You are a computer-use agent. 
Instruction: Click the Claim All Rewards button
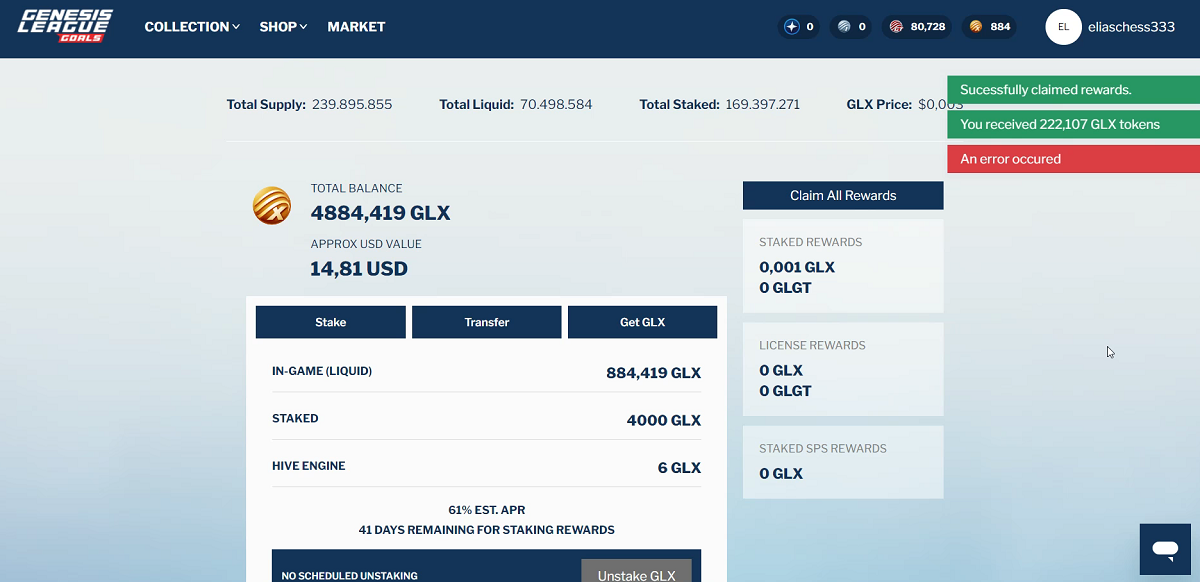coord(843,195)
